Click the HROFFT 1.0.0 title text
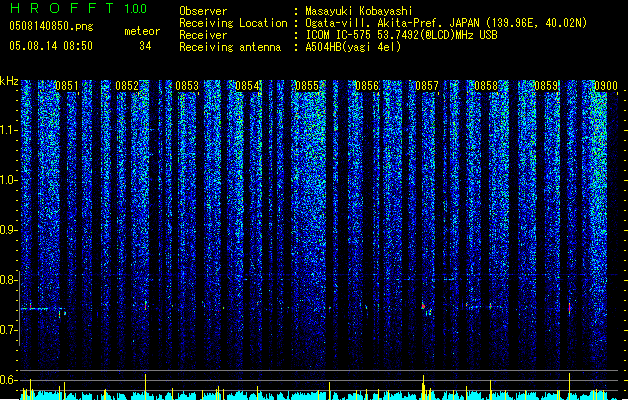Viewport: 629px width, 400px height. [79, 8]
